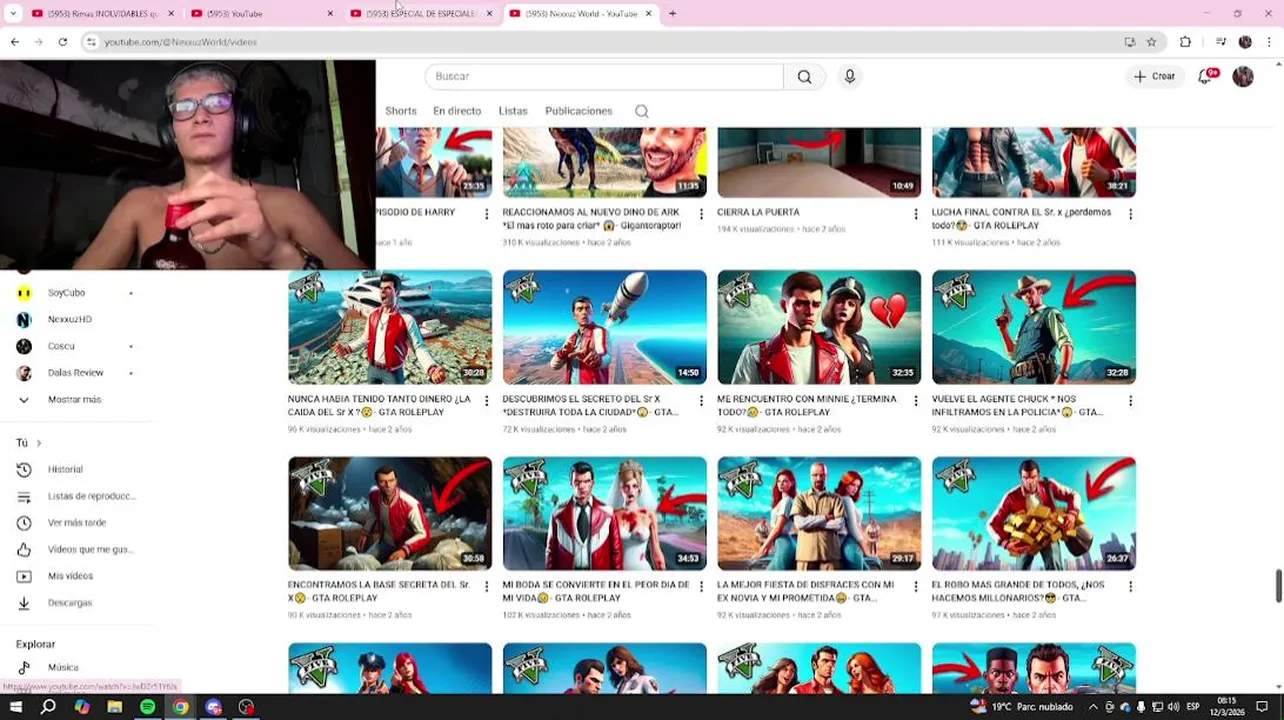Screen dimensions: 1284x720
Task: Show hidden system tray icons
Action: (1093, 707)
